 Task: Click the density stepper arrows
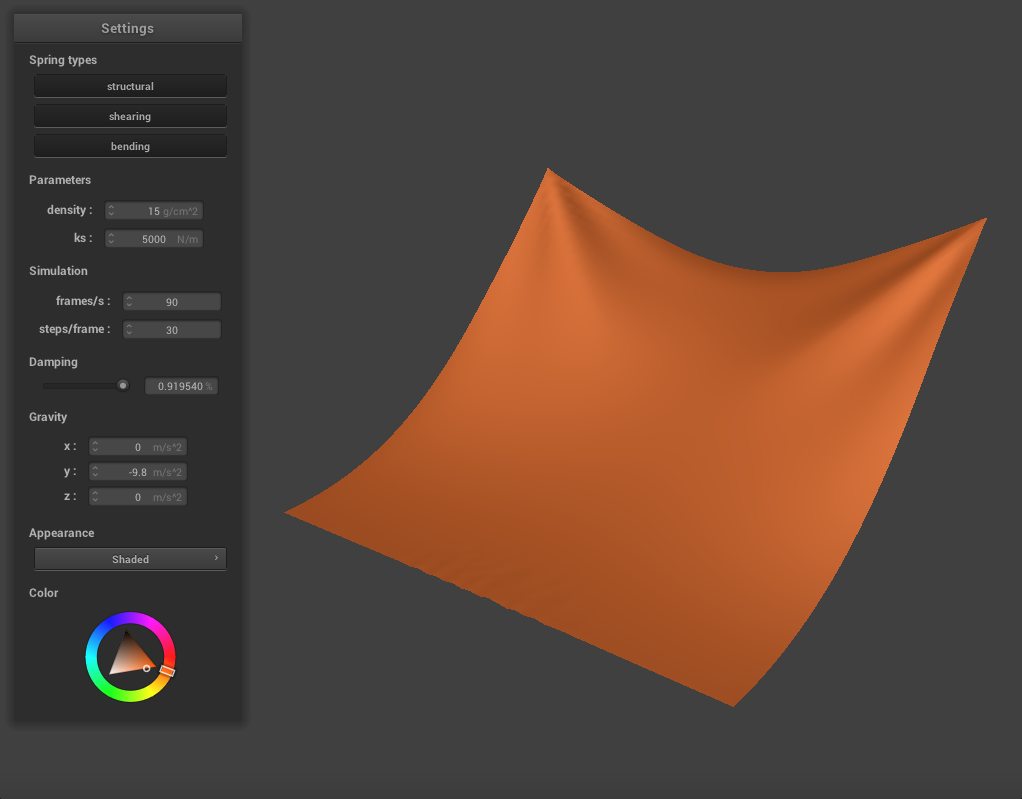pyautogui.click(x=111, y=211)
